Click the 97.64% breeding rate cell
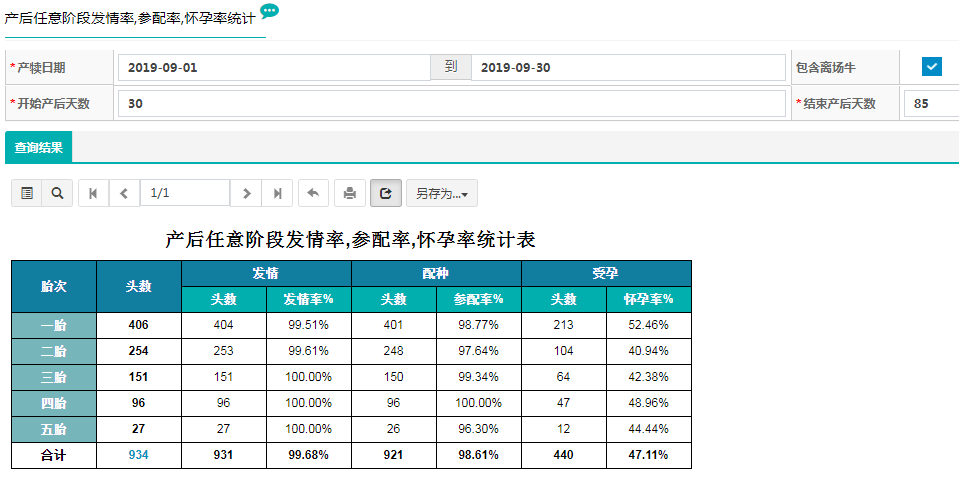This screenshot has width=959, height=477. click(x=479, y=351)
